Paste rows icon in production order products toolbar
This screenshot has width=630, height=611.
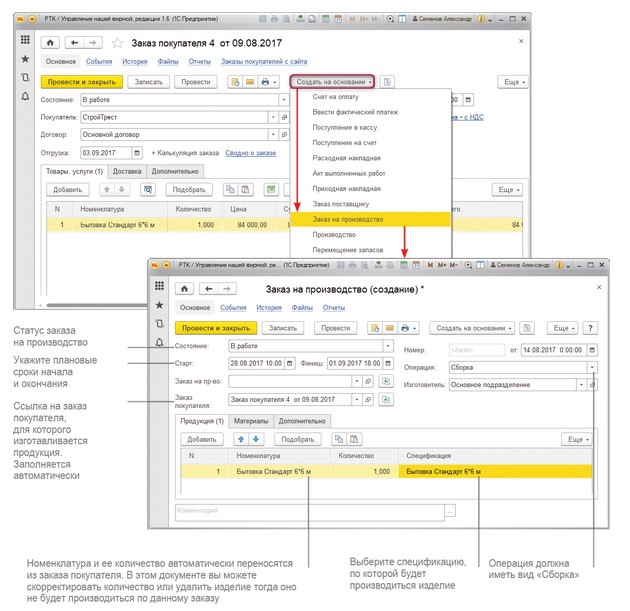pos(354,439)
